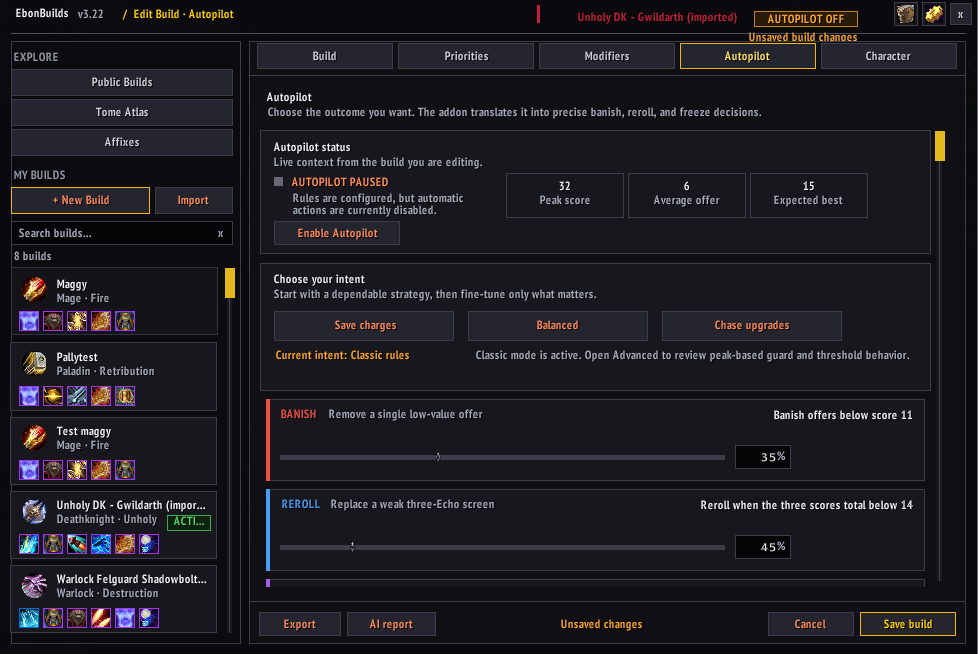Click the builds list scrollbar thumb
This screenshot has width=978, height=654.
[x=230, y=283]
